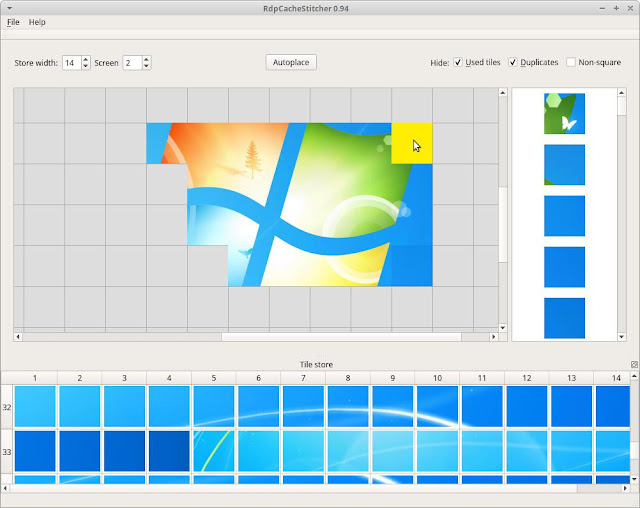Image resolution: width=640 pixels, height=508 pixels.
Task: Pick tile in row 33 column 4
Action: click(169, 451)
